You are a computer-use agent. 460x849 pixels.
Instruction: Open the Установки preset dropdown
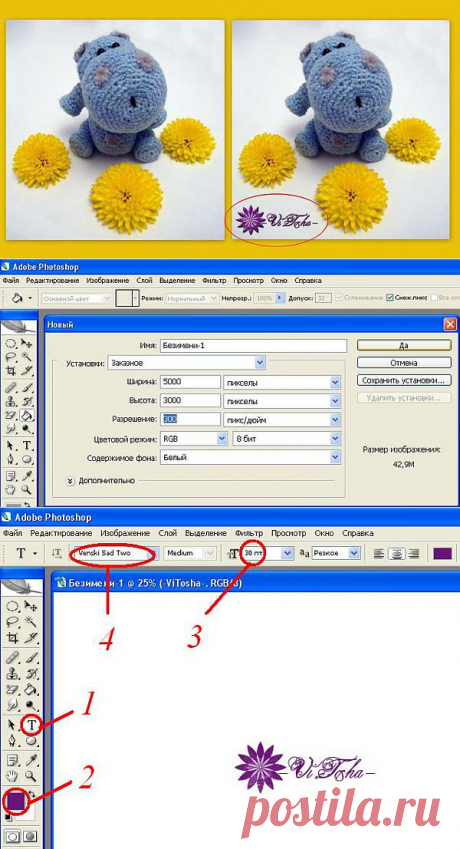pos(186,363)
